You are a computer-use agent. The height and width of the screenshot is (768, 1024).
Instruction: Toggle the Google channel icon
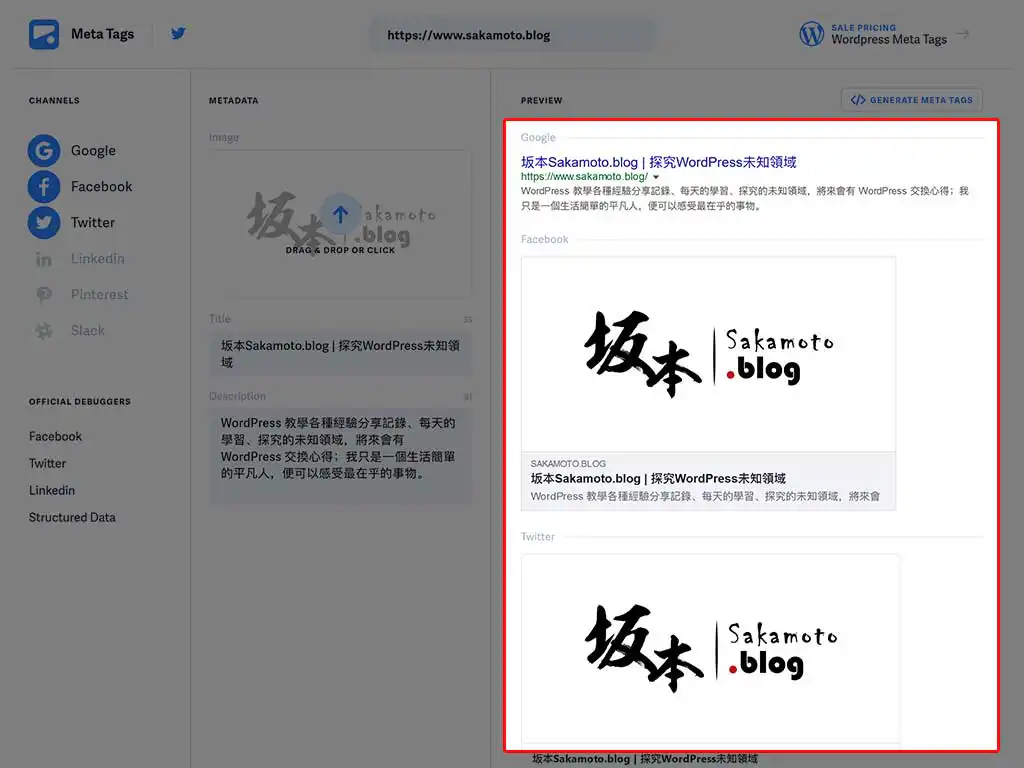pyautogui.click(x=43, y=151)
